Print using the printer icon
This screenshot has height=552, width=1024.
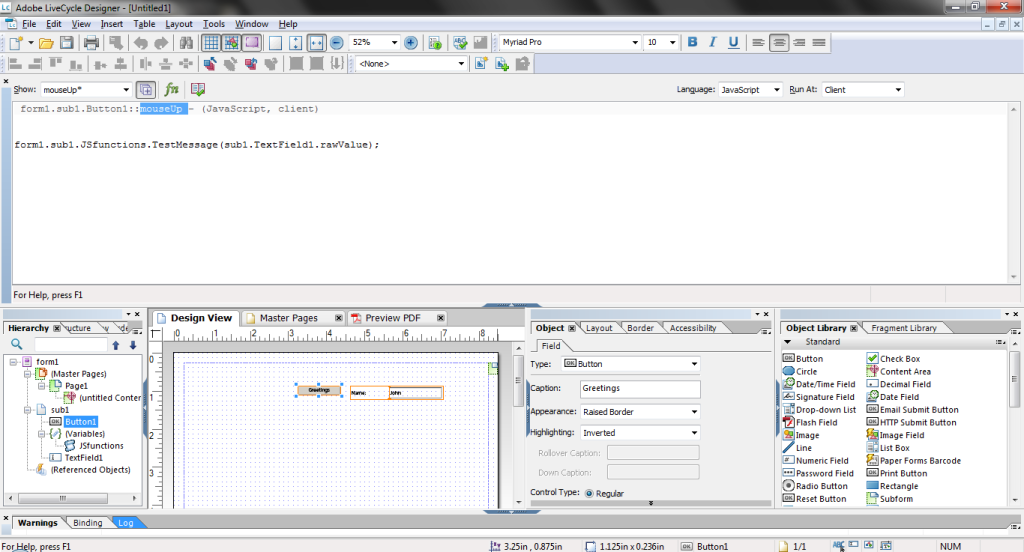[x=91, y=43]
